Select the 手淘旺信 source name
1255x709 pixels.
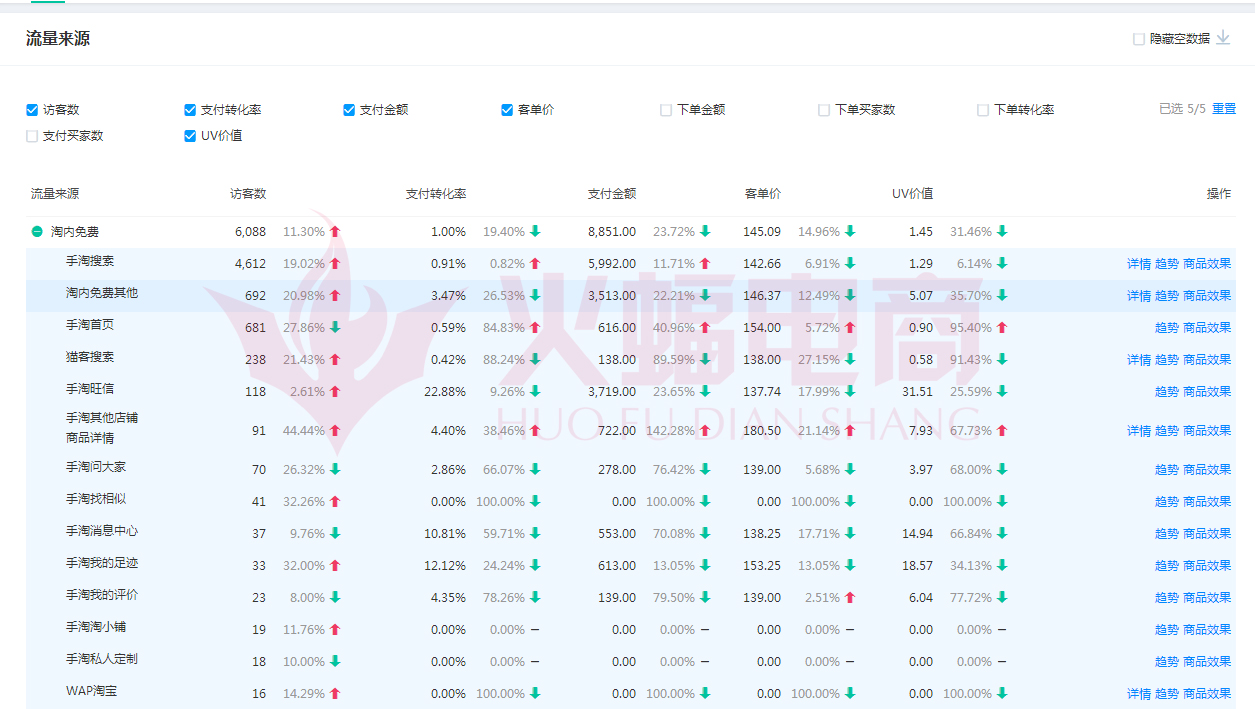tap(90, 389)
